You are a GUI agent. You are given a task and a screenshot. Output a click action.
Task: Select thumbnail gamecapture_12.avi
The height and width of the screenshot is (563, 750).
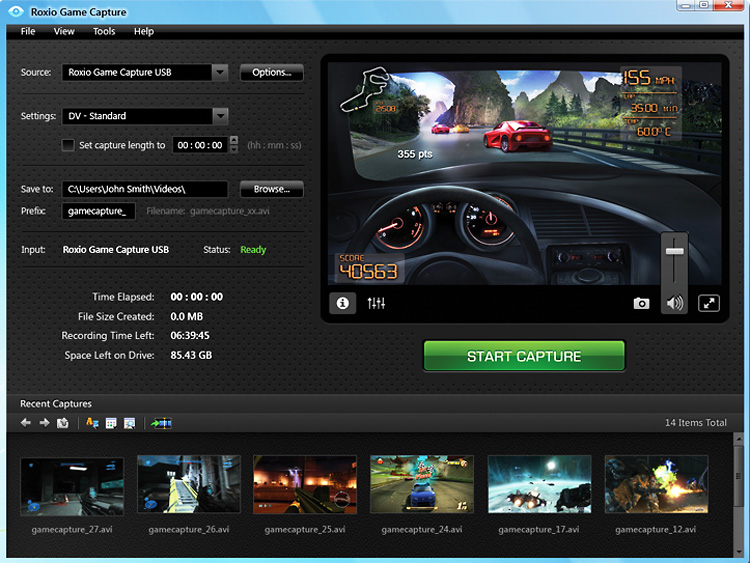click(656, 484)
